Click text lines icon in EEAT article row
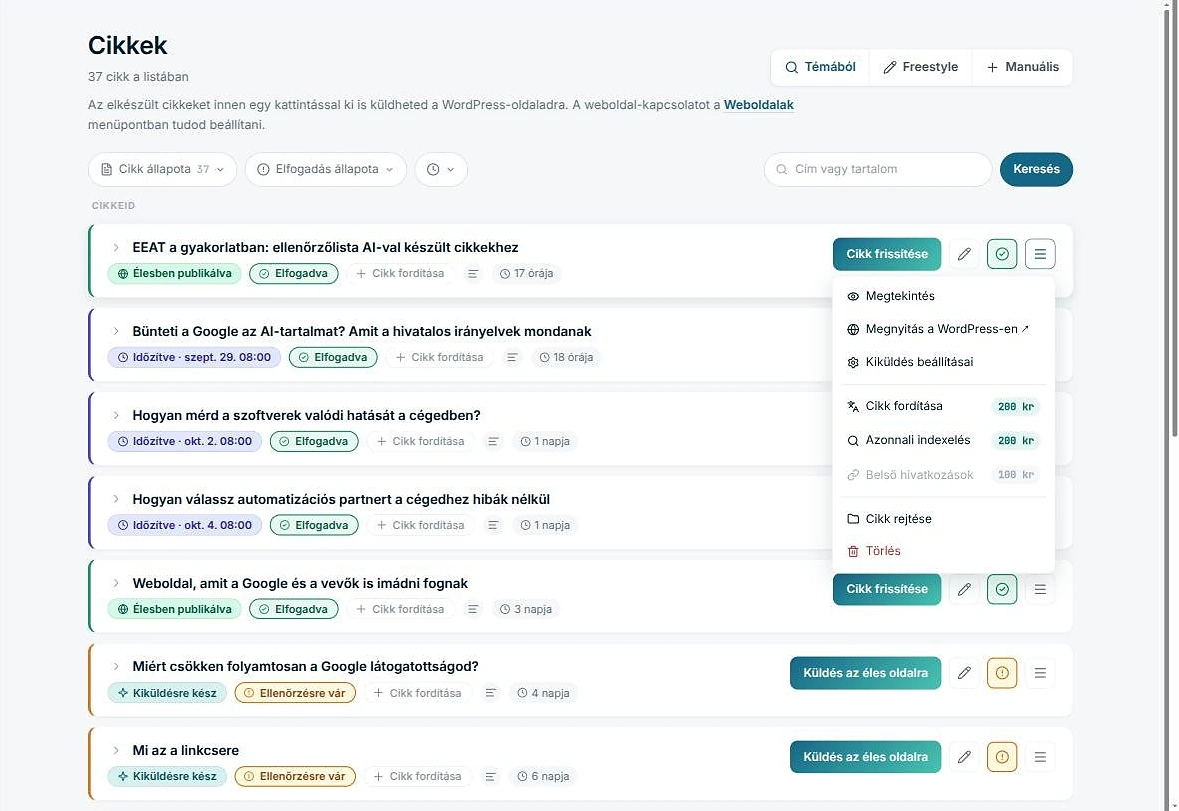 (x=472, y=274)
